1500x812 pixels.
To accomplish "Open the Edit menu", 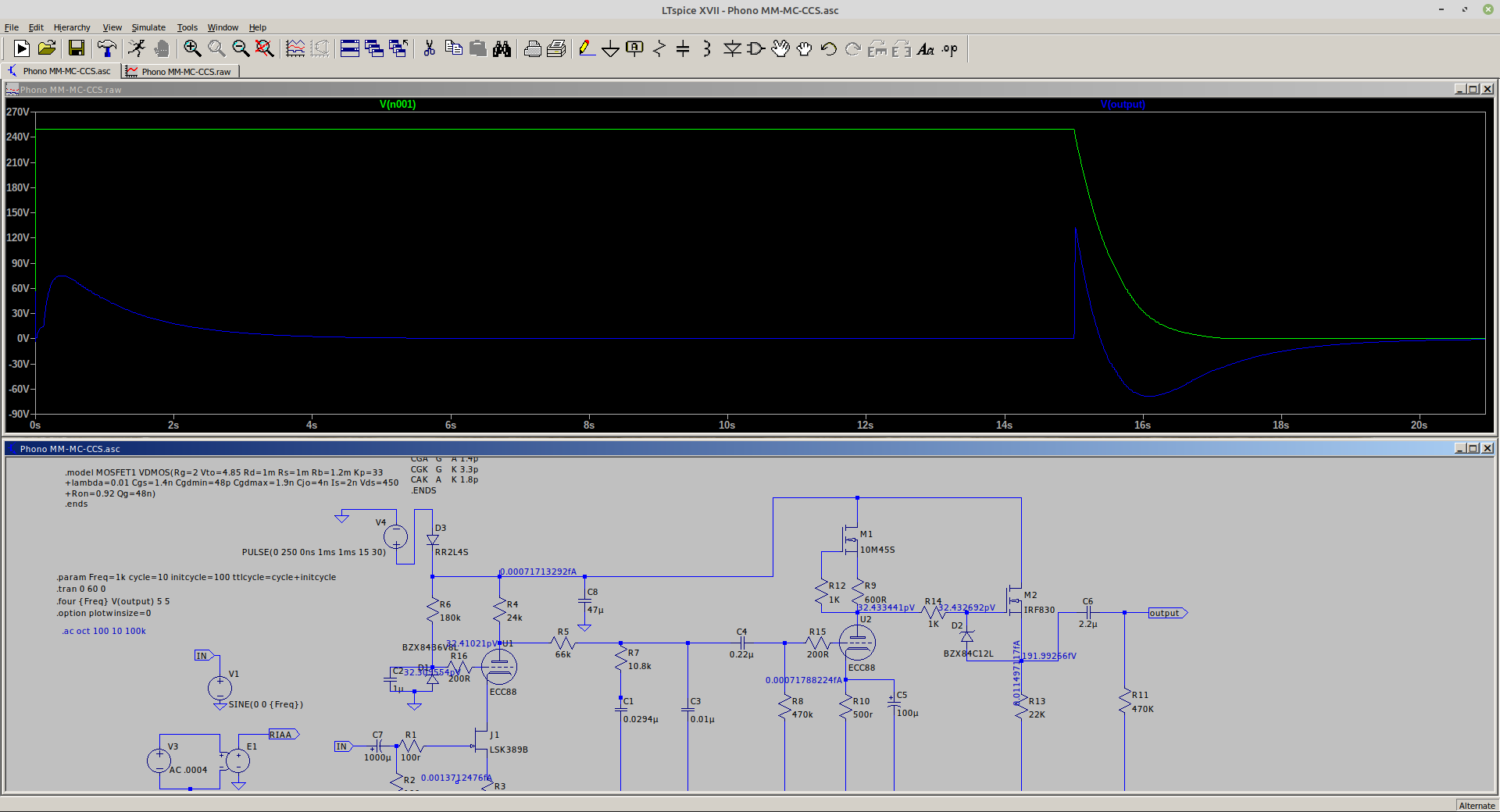I will [36, 27].
